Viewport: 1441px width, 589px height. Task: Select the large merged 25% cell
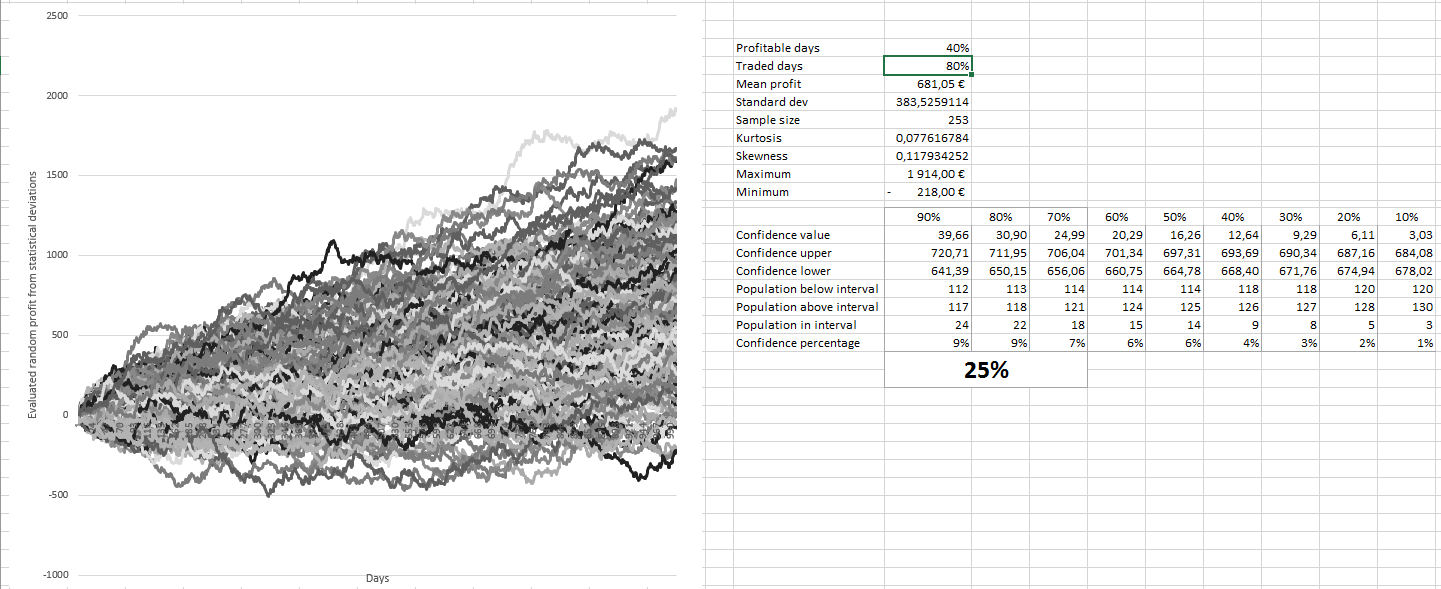[986, 370]
